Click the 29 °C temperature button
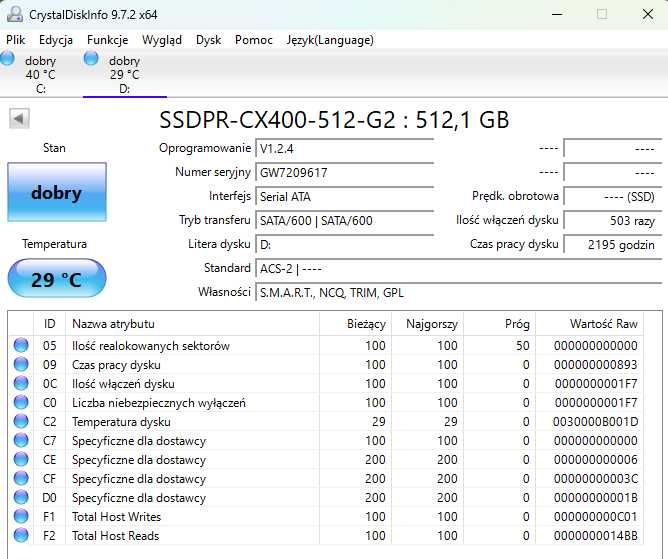Viewport: 668px width, 559px height. pyautogui.click(x=57, y=279)
